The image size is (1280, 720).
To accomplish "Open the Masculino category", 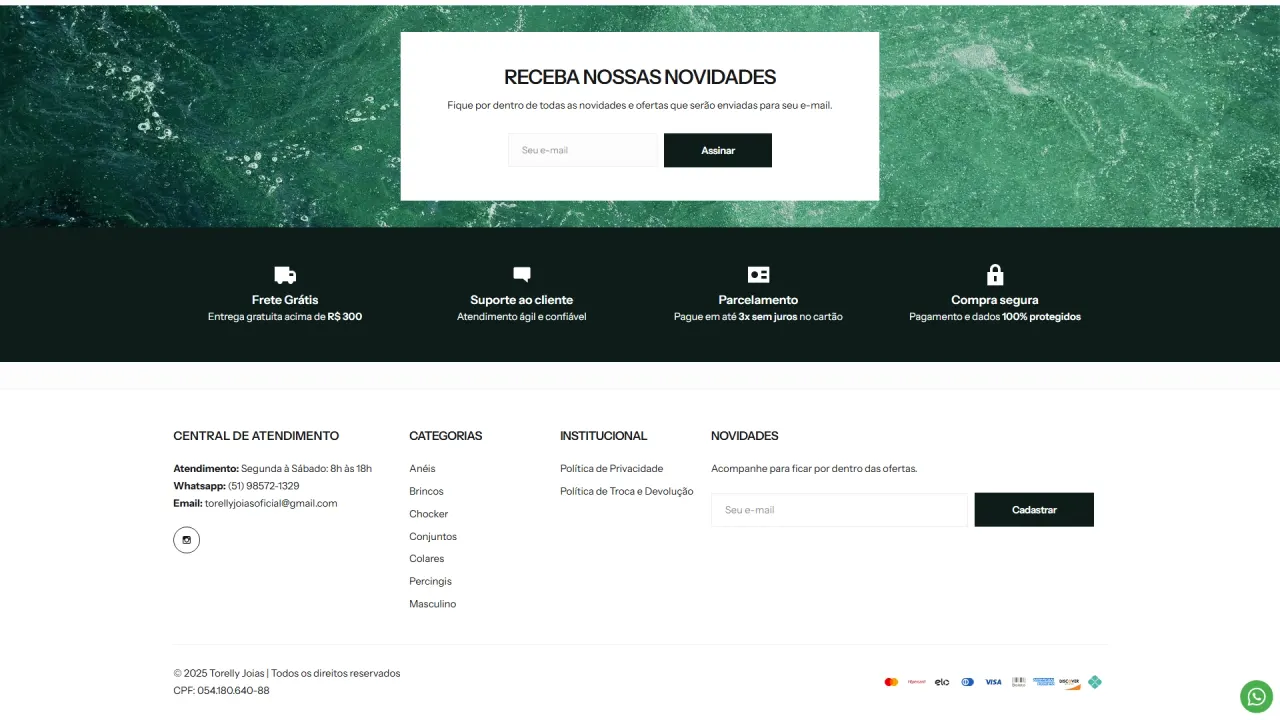I will tap(433, 604).
